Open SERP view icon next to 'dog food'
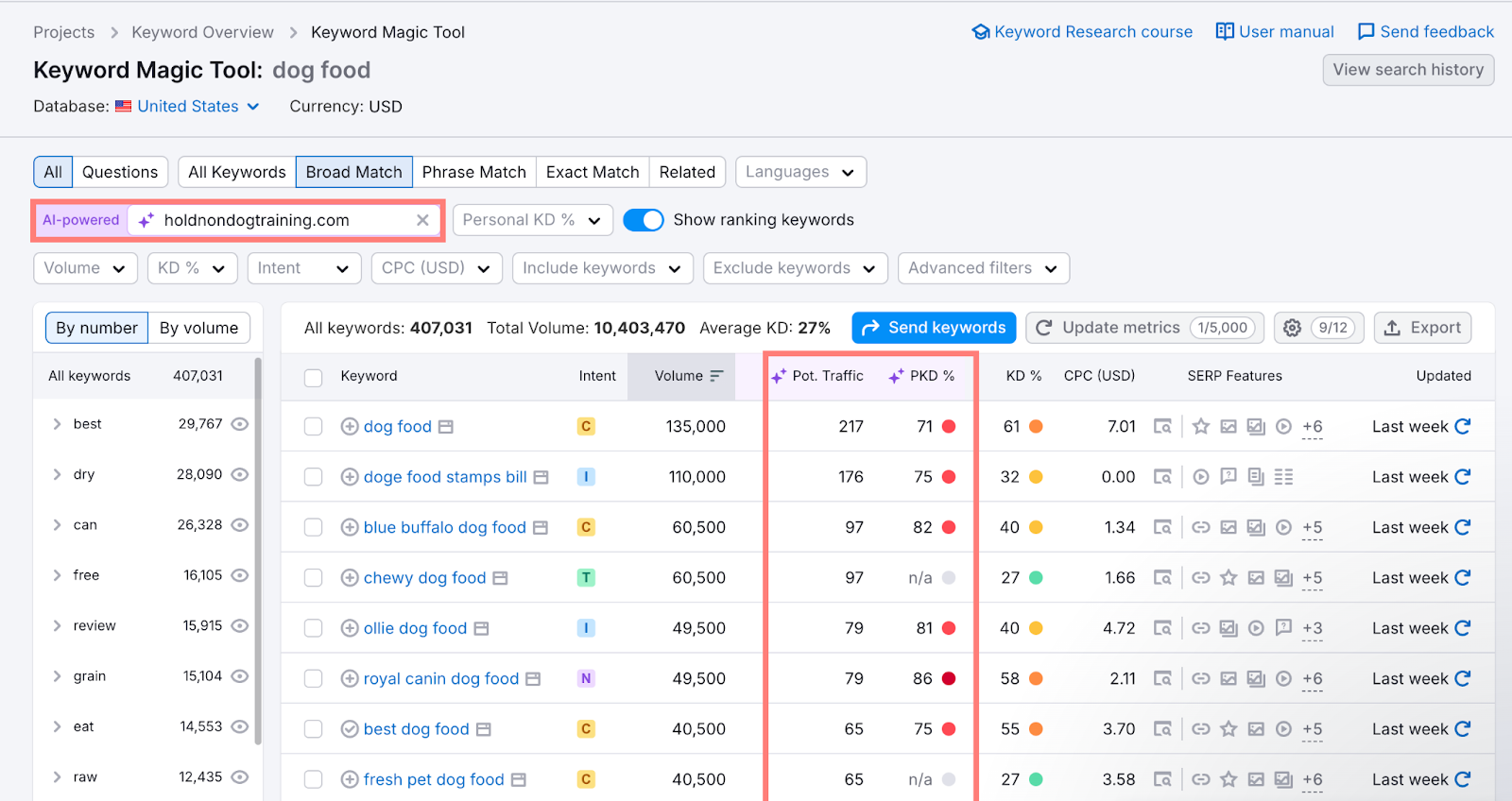The image size is (1512, 801). (x=446, y=427)
